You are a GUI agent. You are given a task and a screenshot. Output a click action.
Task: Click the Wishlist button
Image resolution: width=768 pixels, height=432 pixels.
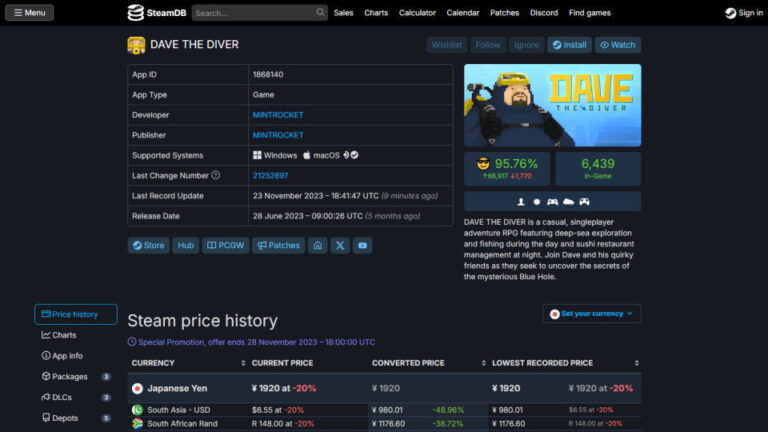tap(446, 45)
